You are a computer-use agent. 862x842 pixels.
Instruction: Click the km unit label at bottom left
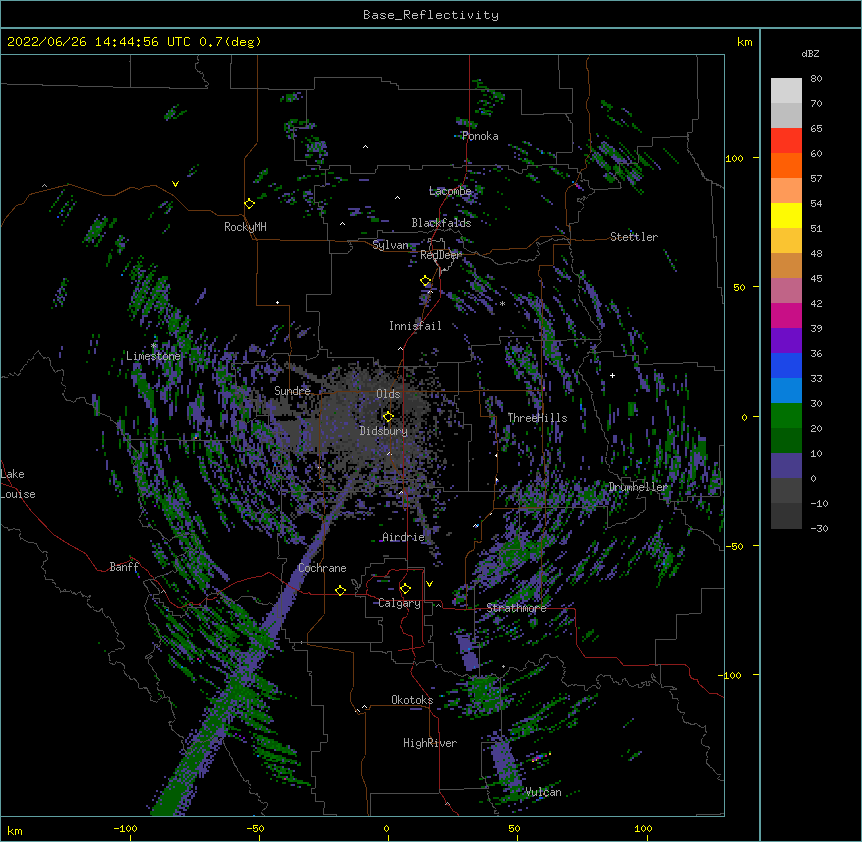pos(15,830)
